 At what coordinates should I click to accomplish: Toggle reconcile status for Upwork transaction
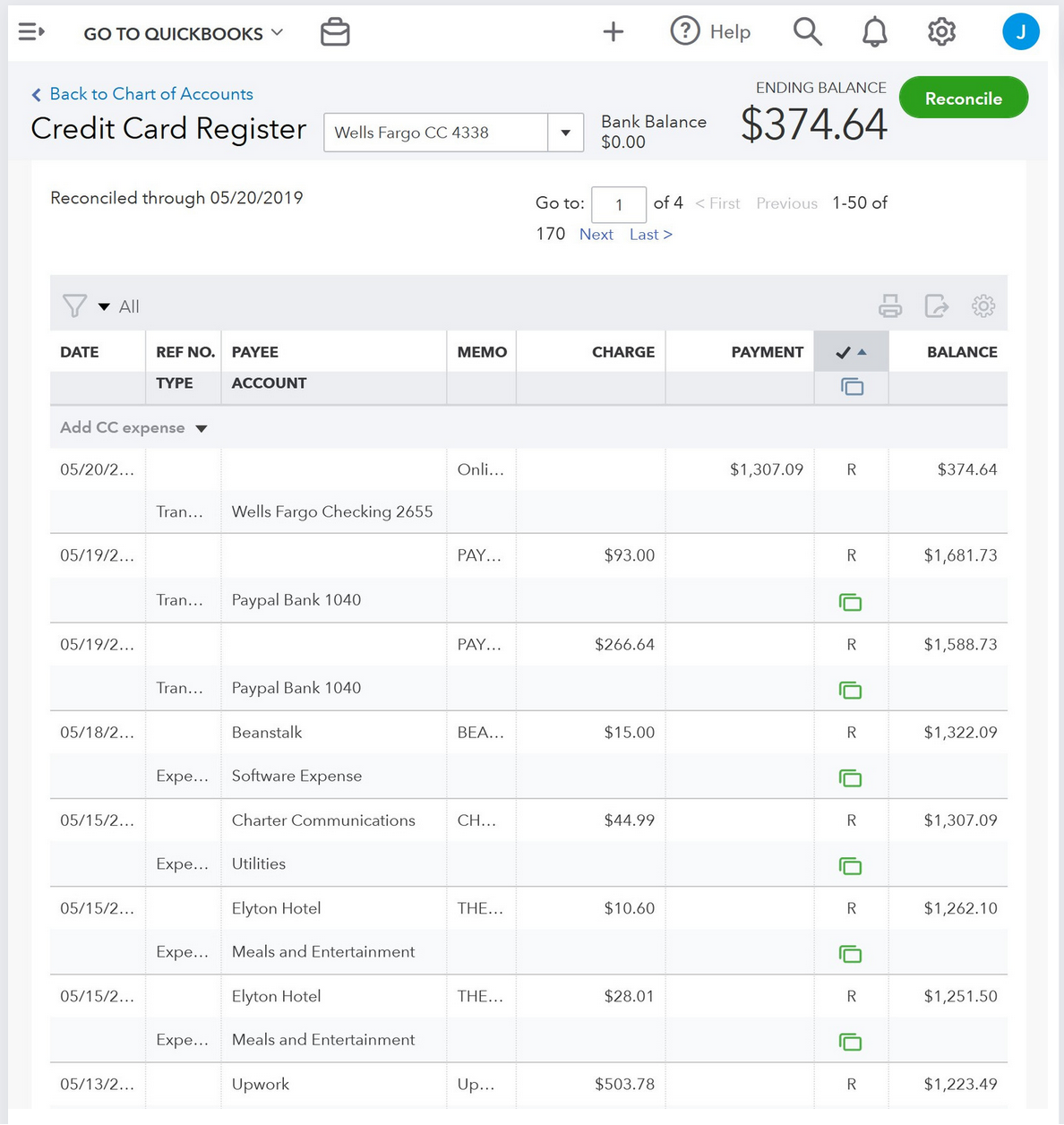tap(851, 1084)
